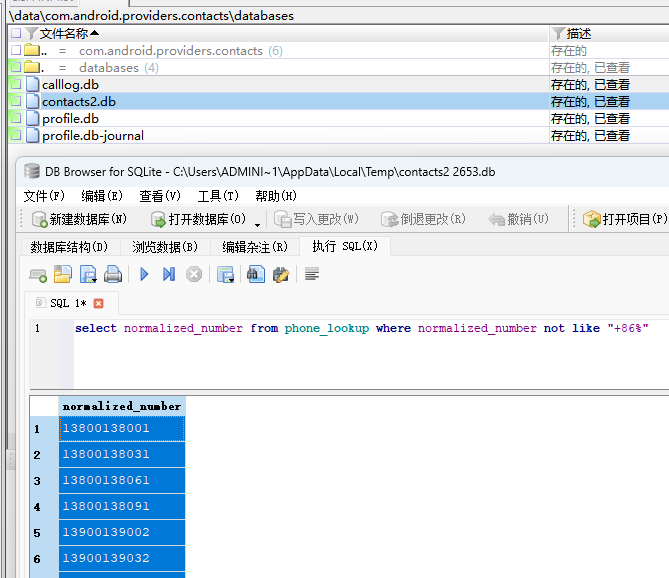Click the open SQL file folder icon
Image resolution: width=669 pixels, height=578 pixels.
[62, 274]
